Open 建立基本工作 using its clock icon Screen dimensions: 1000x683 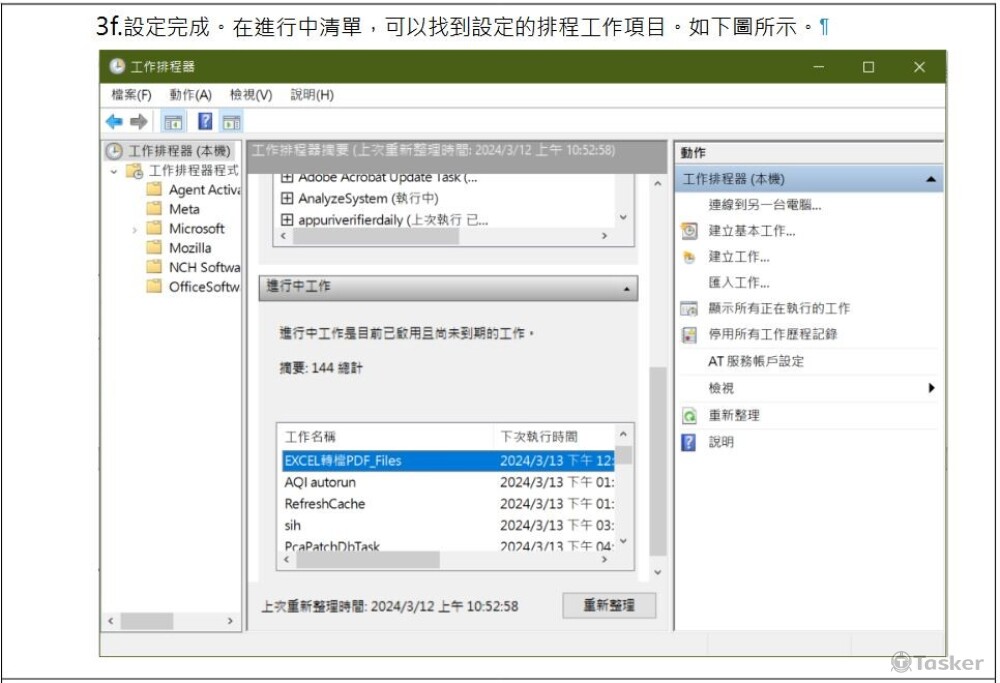point(689,231)
